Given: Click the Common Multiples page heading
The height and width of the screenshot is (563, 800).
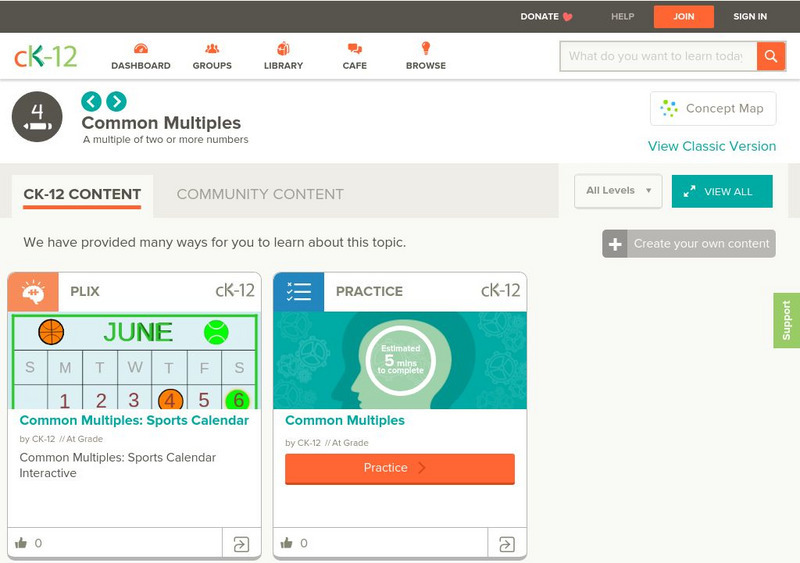Looking at the screenshot, I should (x=161, y=123).
